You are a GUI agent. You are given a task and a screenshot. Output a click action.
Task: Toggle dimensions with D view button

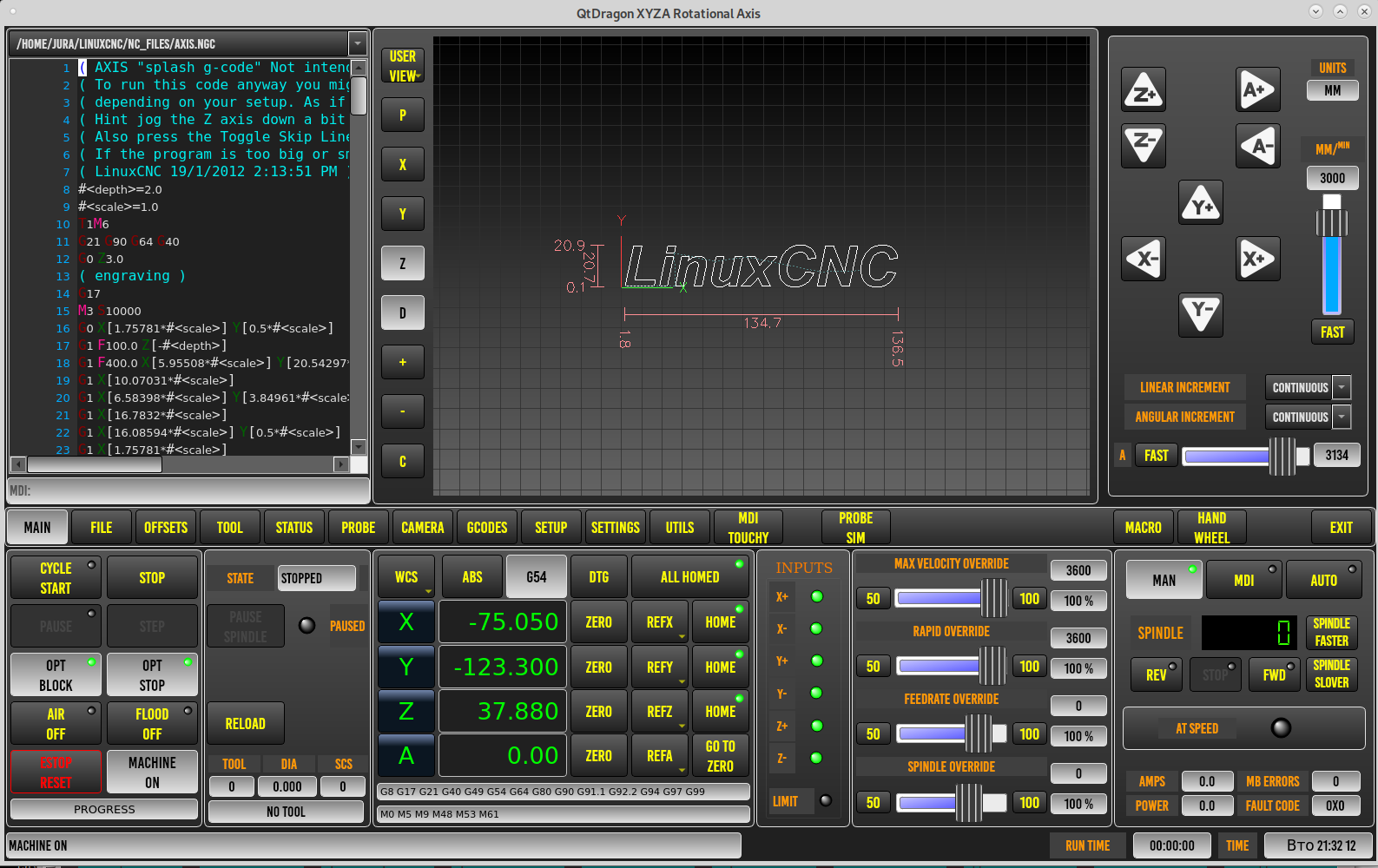click(403, 312)
